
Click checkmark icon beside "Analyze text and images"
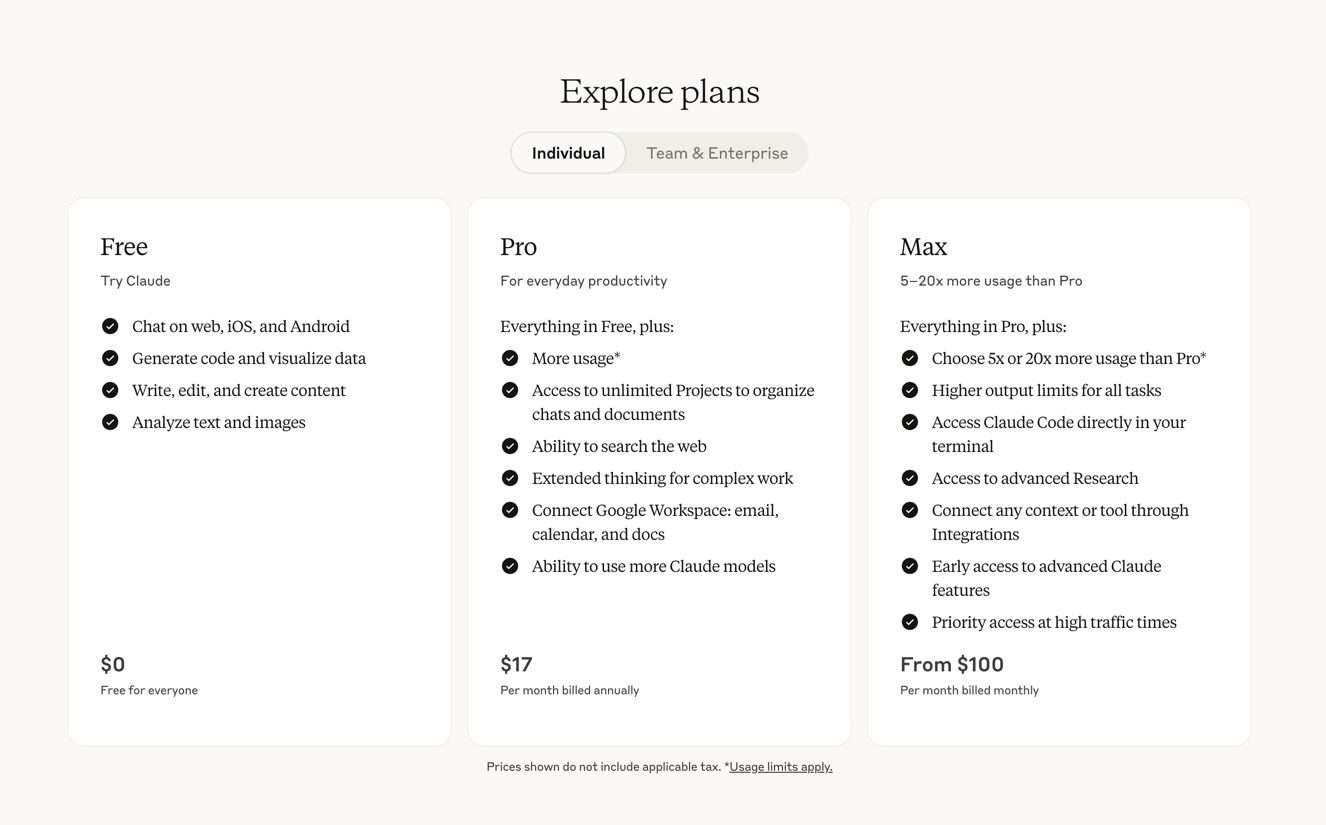pyautogui.click(x=110, y=422)
